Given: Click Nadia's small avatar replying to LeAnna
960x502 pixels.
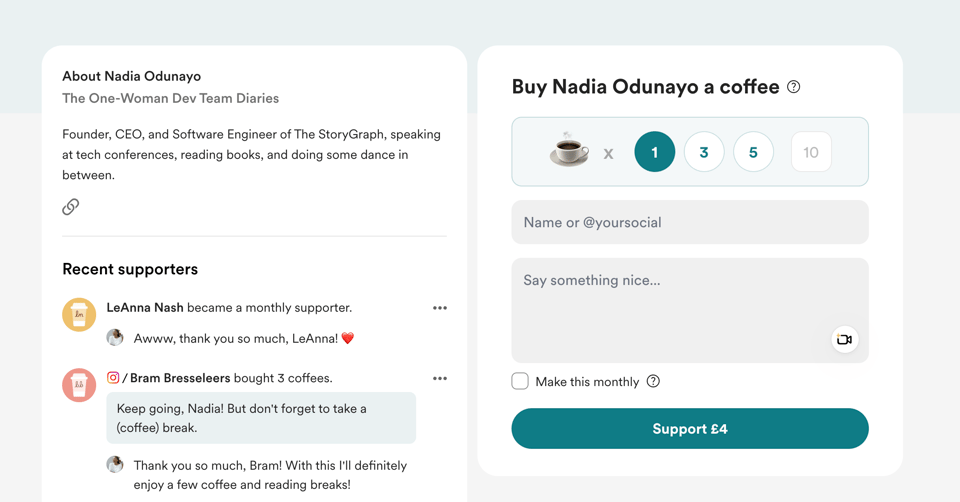Looking at the screenshot, I should click(x=115, y=338).
